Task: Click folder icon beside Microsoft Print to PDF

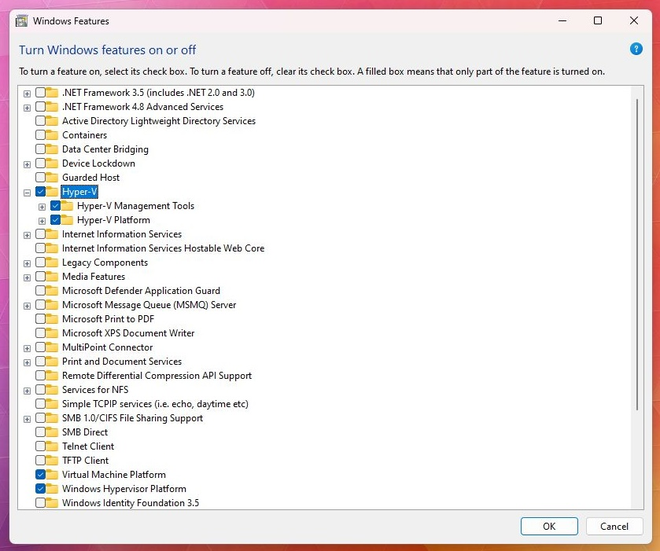Action: (x=52, y=319)
